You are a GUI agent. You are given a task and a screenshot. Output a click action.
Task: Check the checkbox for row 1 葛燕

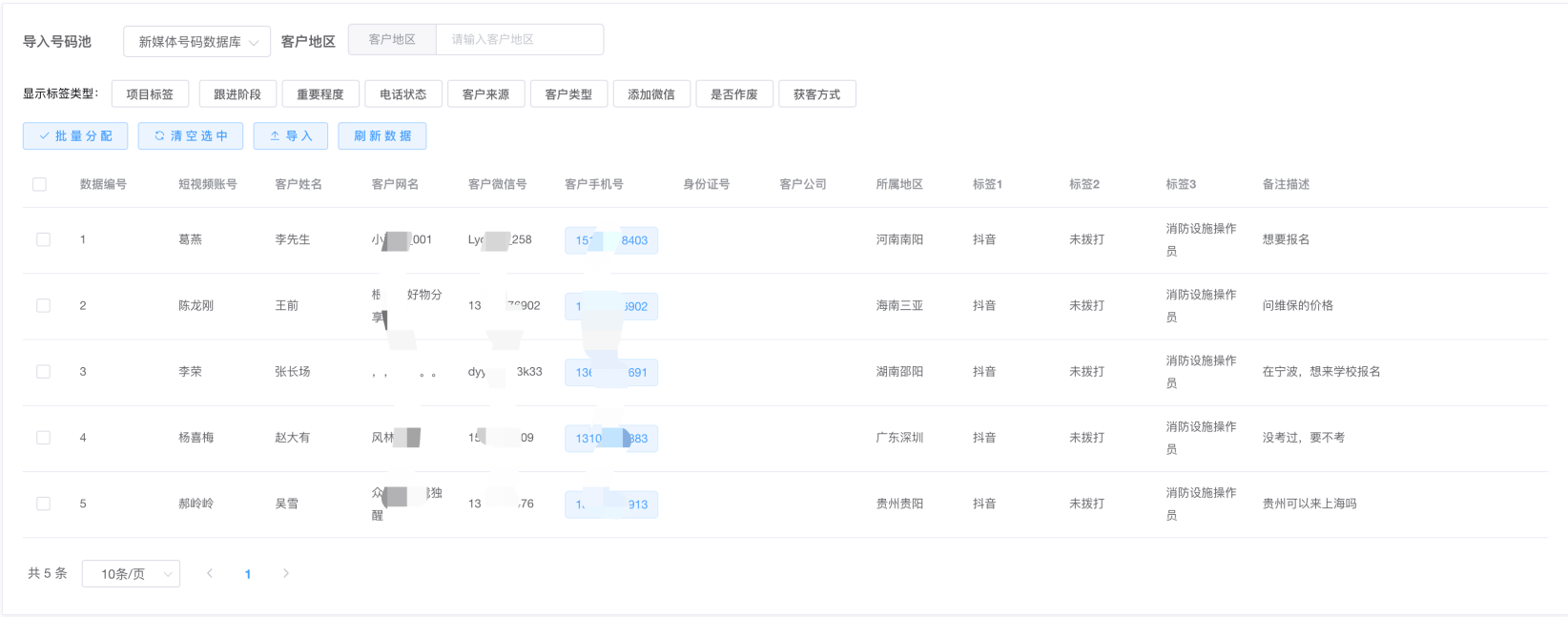(x=43, y=239)
